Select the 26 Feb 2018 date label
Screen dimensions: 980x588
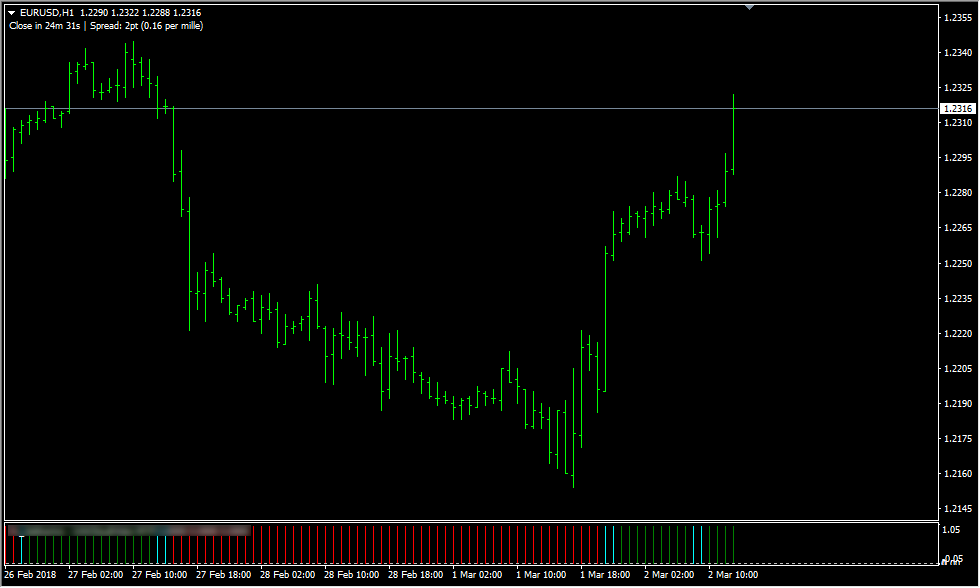[x=30, y=575]
